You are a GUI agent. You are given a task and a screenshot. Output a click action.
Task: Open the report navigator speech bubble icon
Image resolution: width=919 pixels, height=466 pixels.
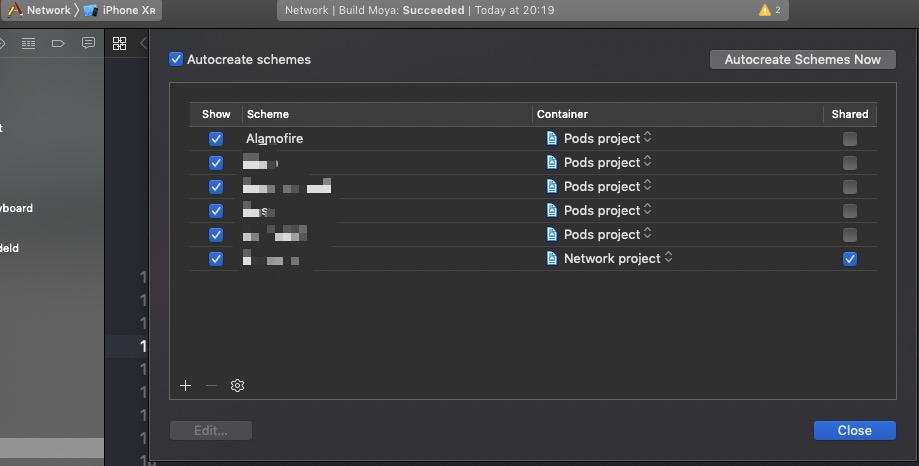click(x=88, y=43)
